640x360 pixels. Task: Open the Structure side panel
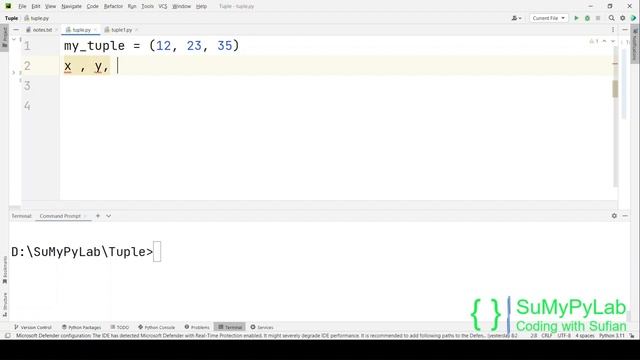[x=4, y=304]
